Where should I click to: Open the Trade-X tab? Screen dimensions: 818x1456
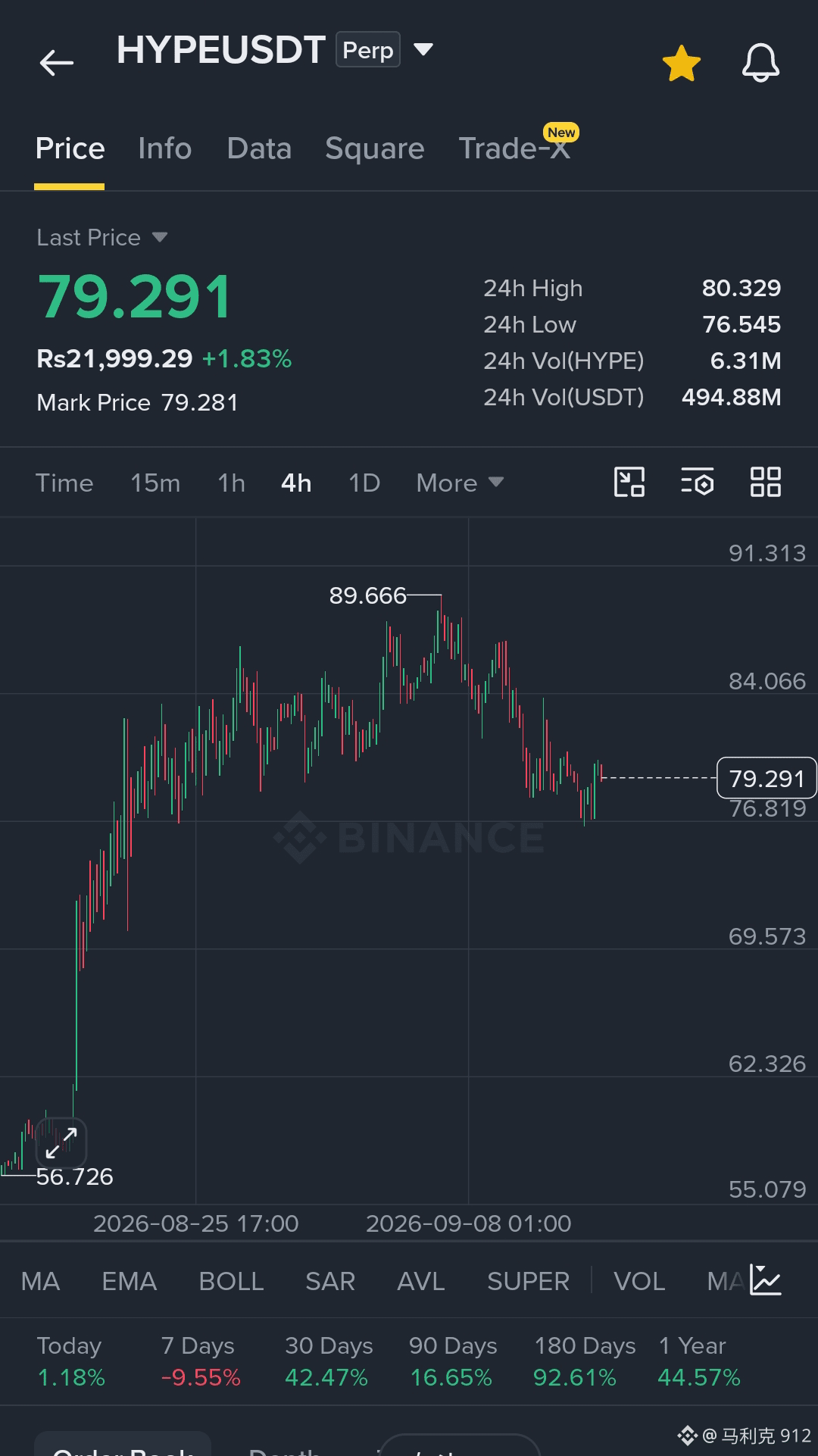coord(515,148)
